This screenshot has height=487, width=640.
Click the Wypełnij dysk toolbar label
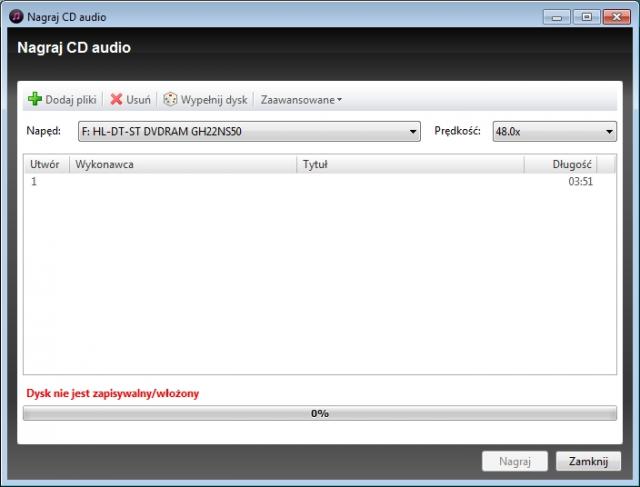point(214,100)
